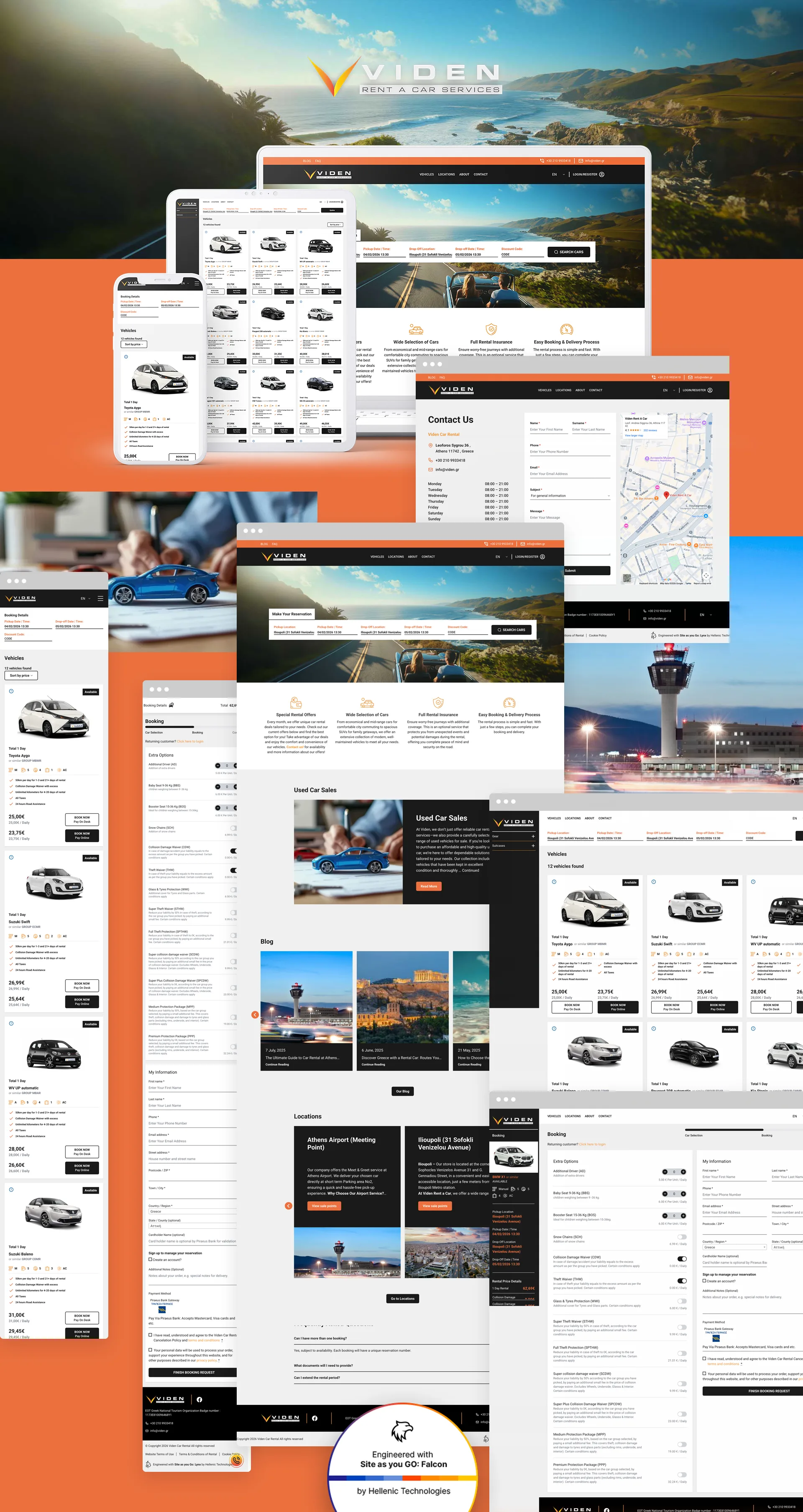Open BLOG link in center homepage orange top bar
This screenshot has height=1512, width=803.
coord(264,544)
